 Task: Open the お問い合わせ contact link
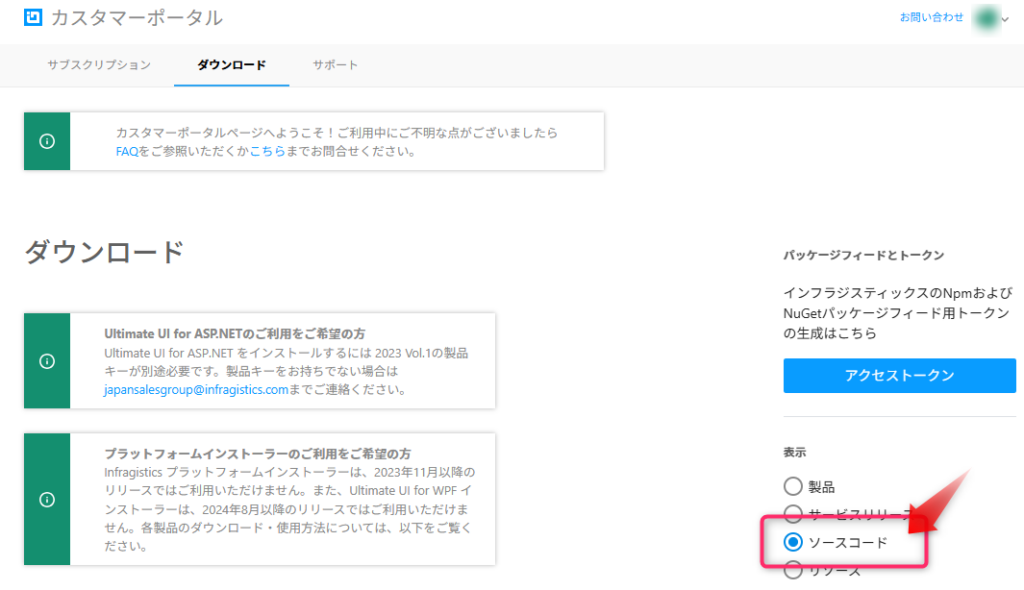coord(931,18)
